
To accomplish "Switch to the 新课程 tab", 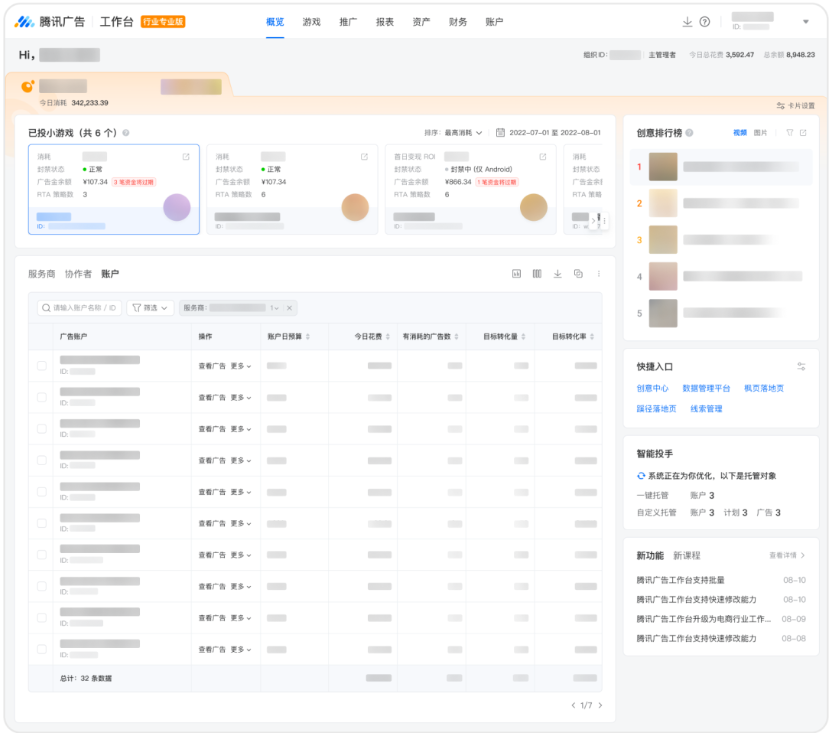I will point(687,556).
